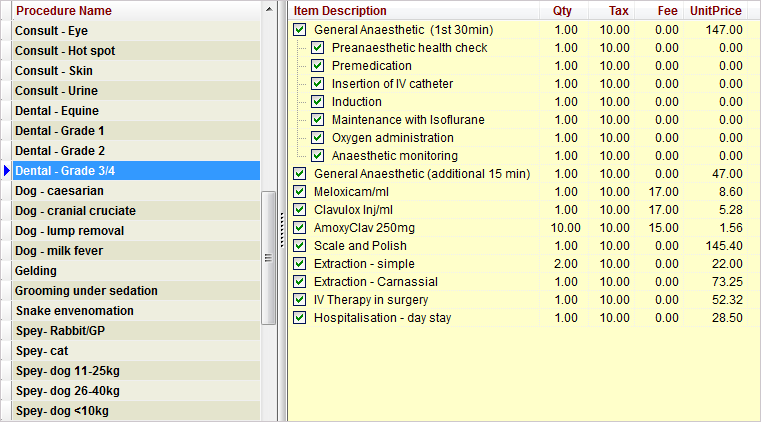Screen dimensions: 761x422
Task: Click the procedure list scrollbar thumb
Action: (268, 256)
